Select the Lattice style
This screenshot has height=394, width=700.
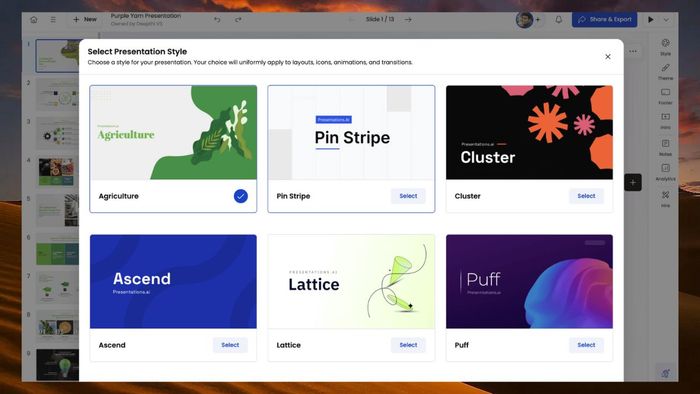408,345
